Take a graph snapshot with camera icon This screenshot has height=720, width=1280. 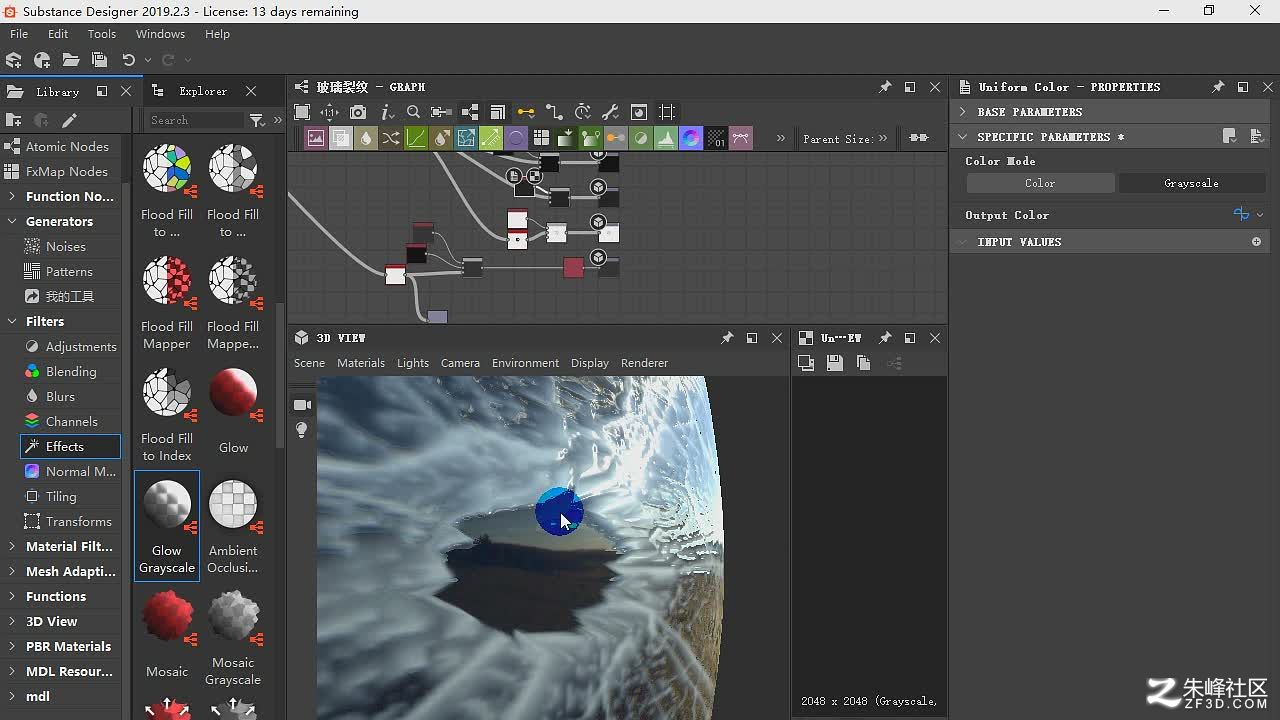point(358,112)
